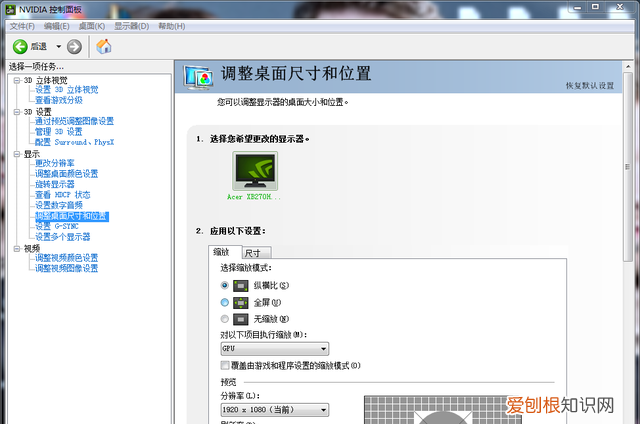Click the NVIDIA app icon in title bar
Image resolution: width=640 pixels, height=424 pixels.
10,9
